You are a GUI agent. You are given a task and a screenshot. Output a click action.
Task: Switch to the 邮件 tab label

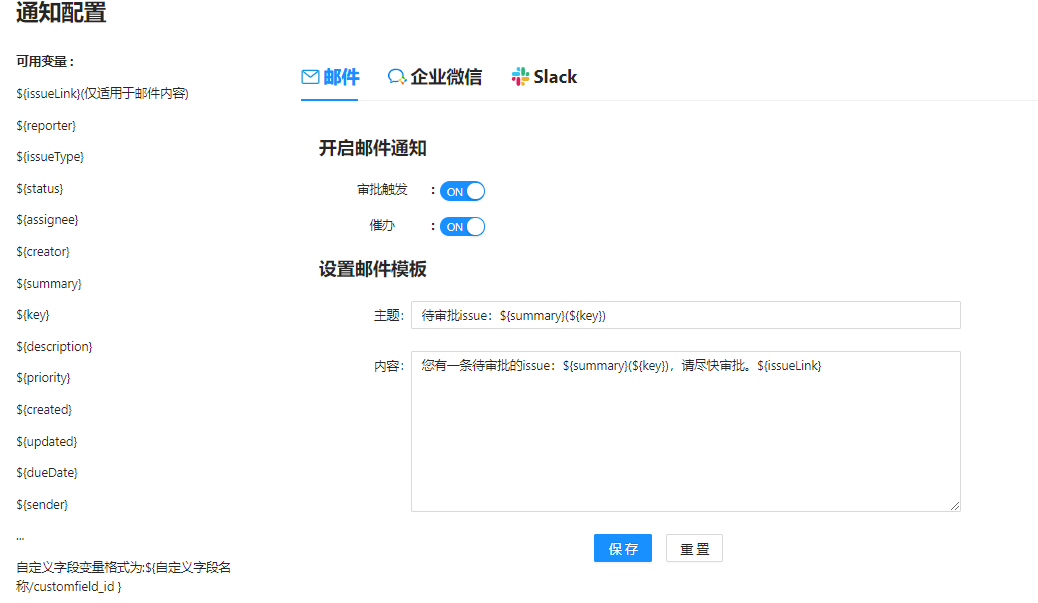[342, 77]
